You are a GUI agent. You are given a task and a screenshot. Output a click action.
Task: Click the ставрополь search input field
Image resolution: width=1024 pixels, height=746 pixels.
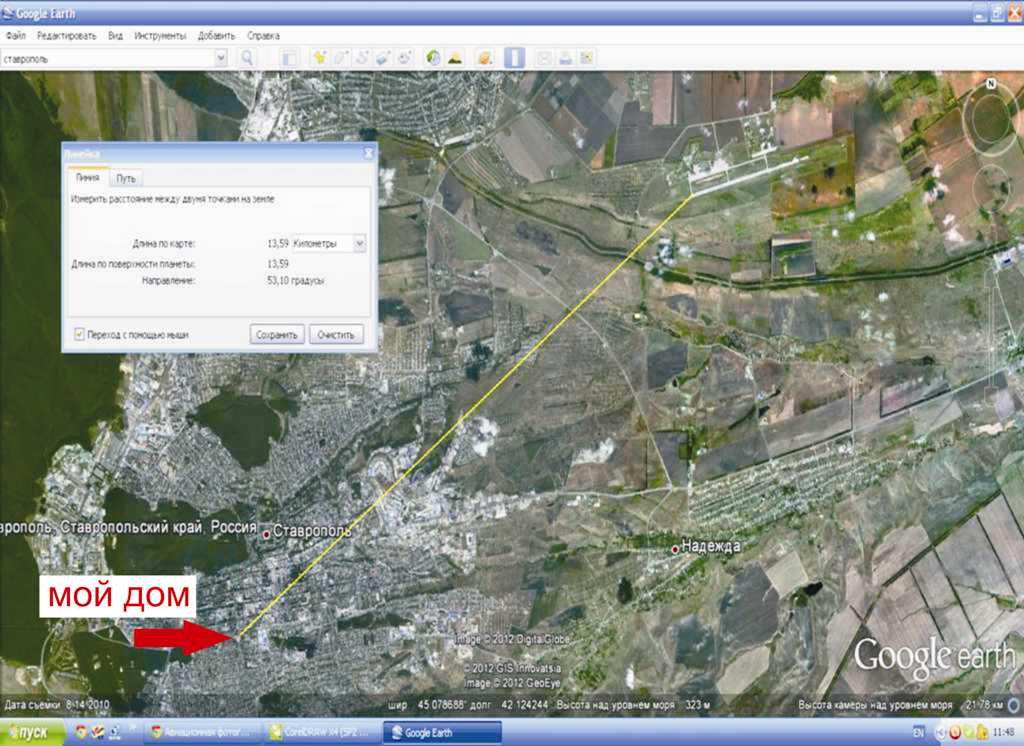coord(107,59)
